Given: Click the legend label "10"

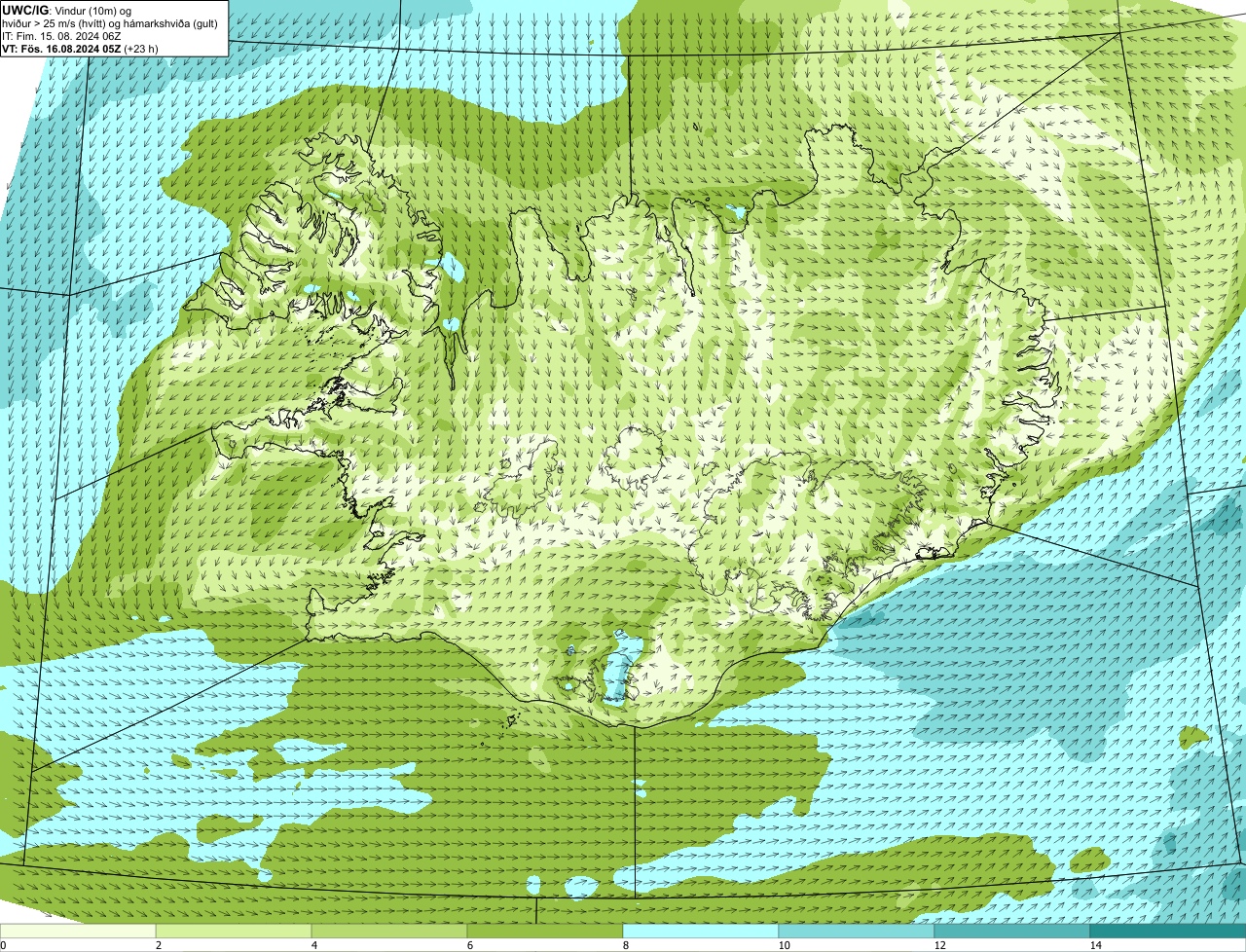Looking at the screenshot, I should point(783,945).
